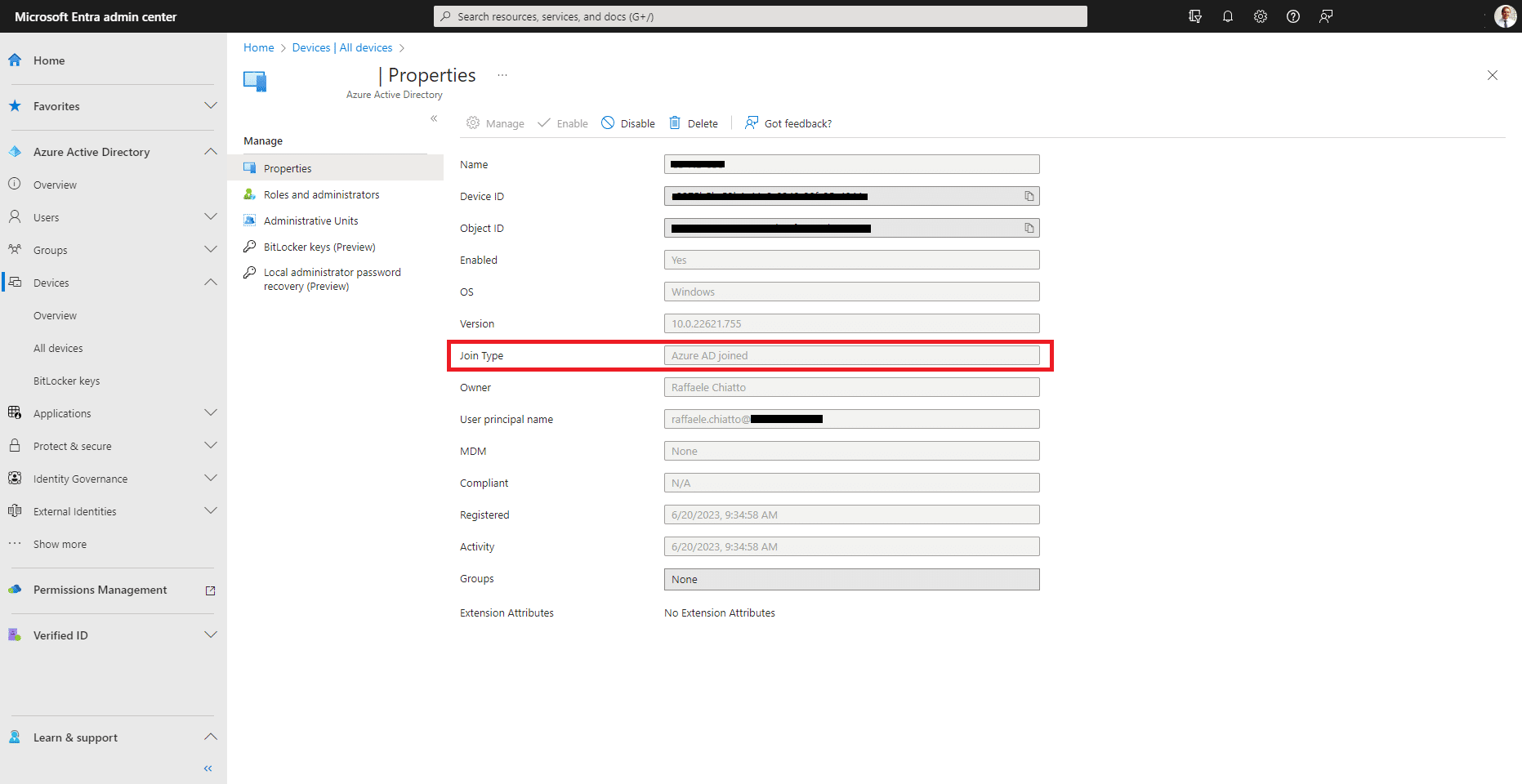The image size is (1522, 784).
Task: Open Roles and administrators
Action: [x=321, y=194]
